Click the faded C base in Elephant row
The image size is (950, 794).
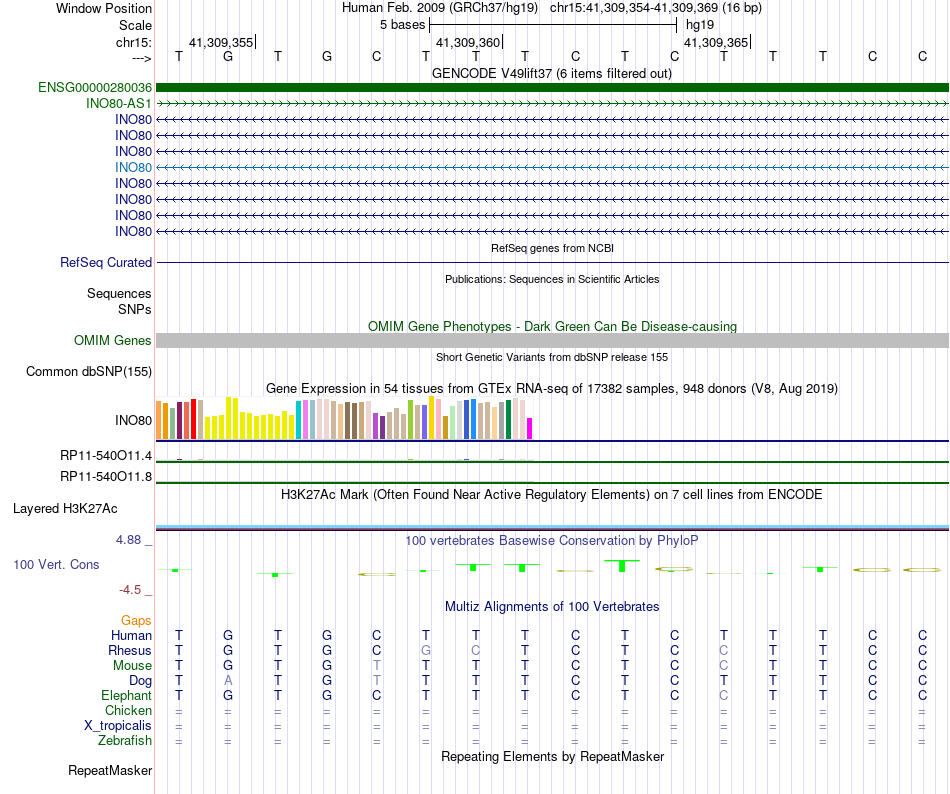[723, 695]
